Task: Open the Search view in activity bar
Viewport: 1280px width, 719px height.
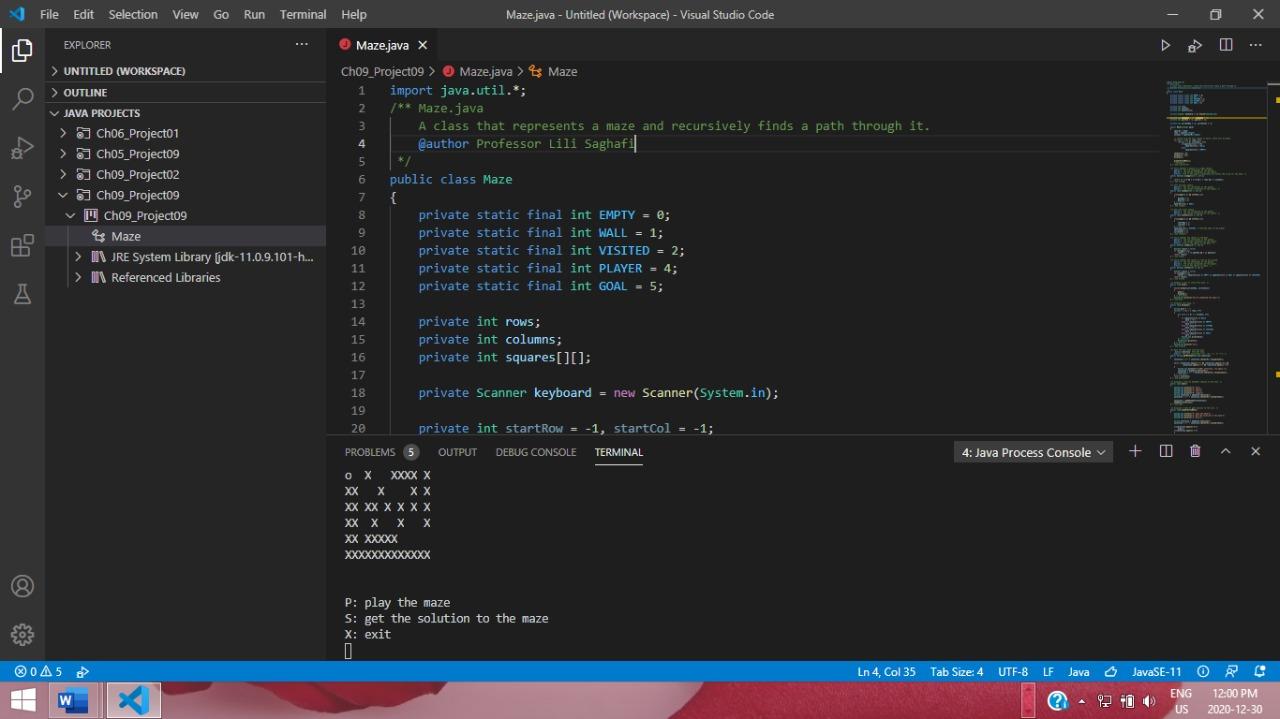Action: click(22, 99)
